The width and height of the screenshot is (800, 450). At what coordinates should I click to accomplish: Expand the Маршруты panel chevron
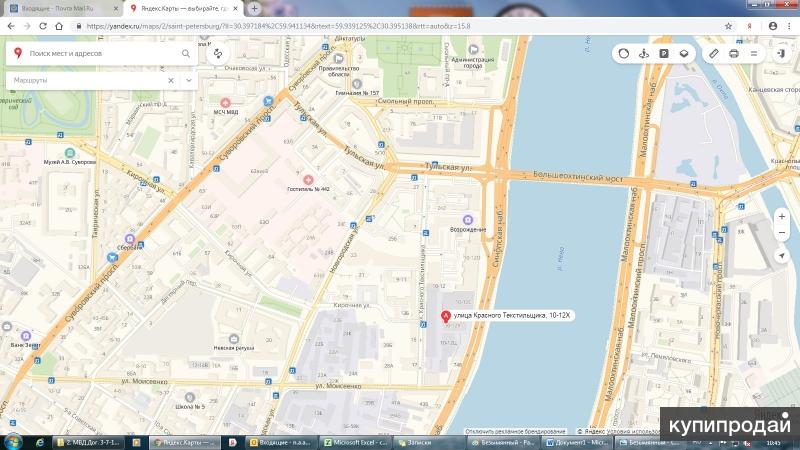pyautogui.click(x=188, y=79)
